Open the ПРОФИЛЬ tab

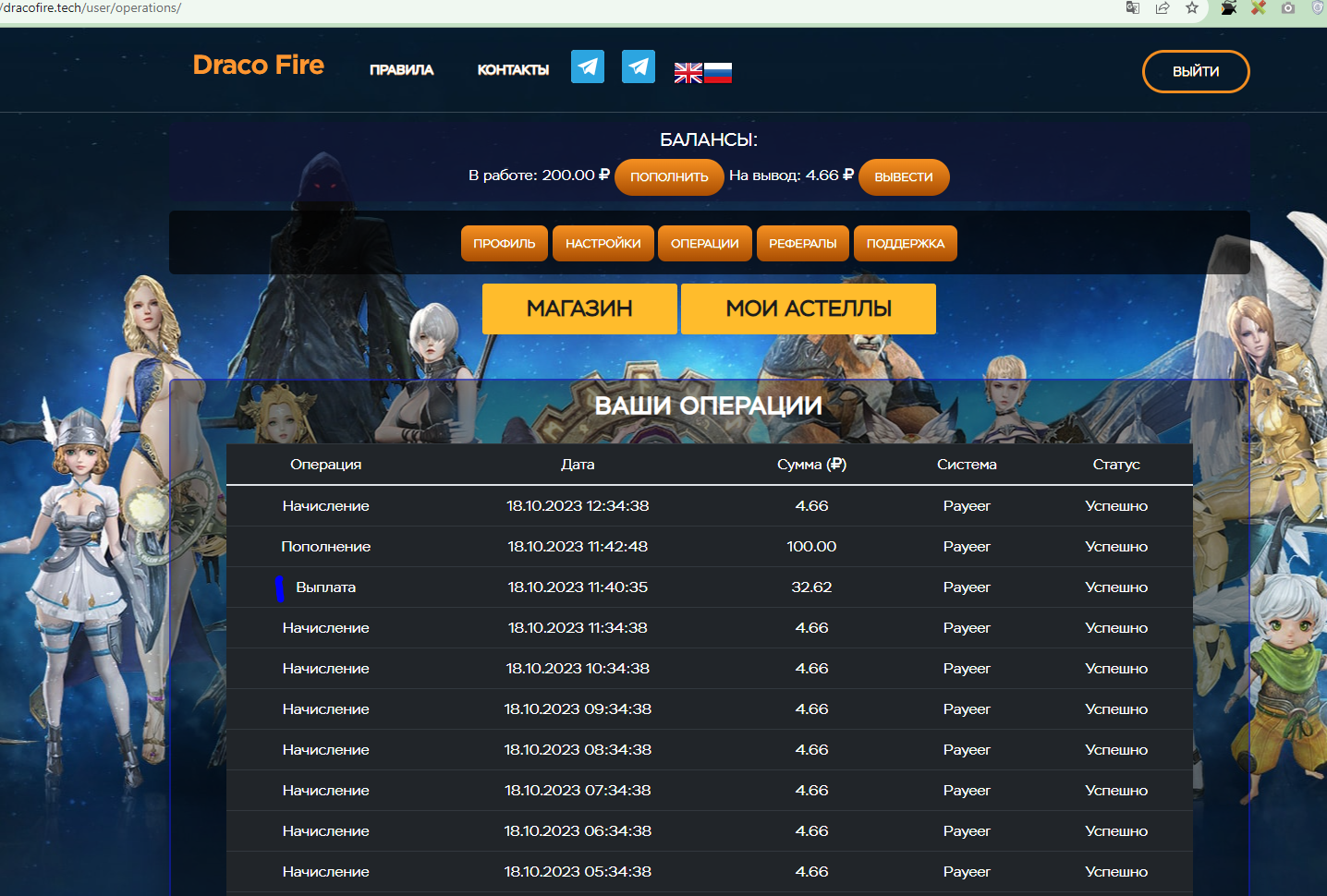click(x=505, y=244)
